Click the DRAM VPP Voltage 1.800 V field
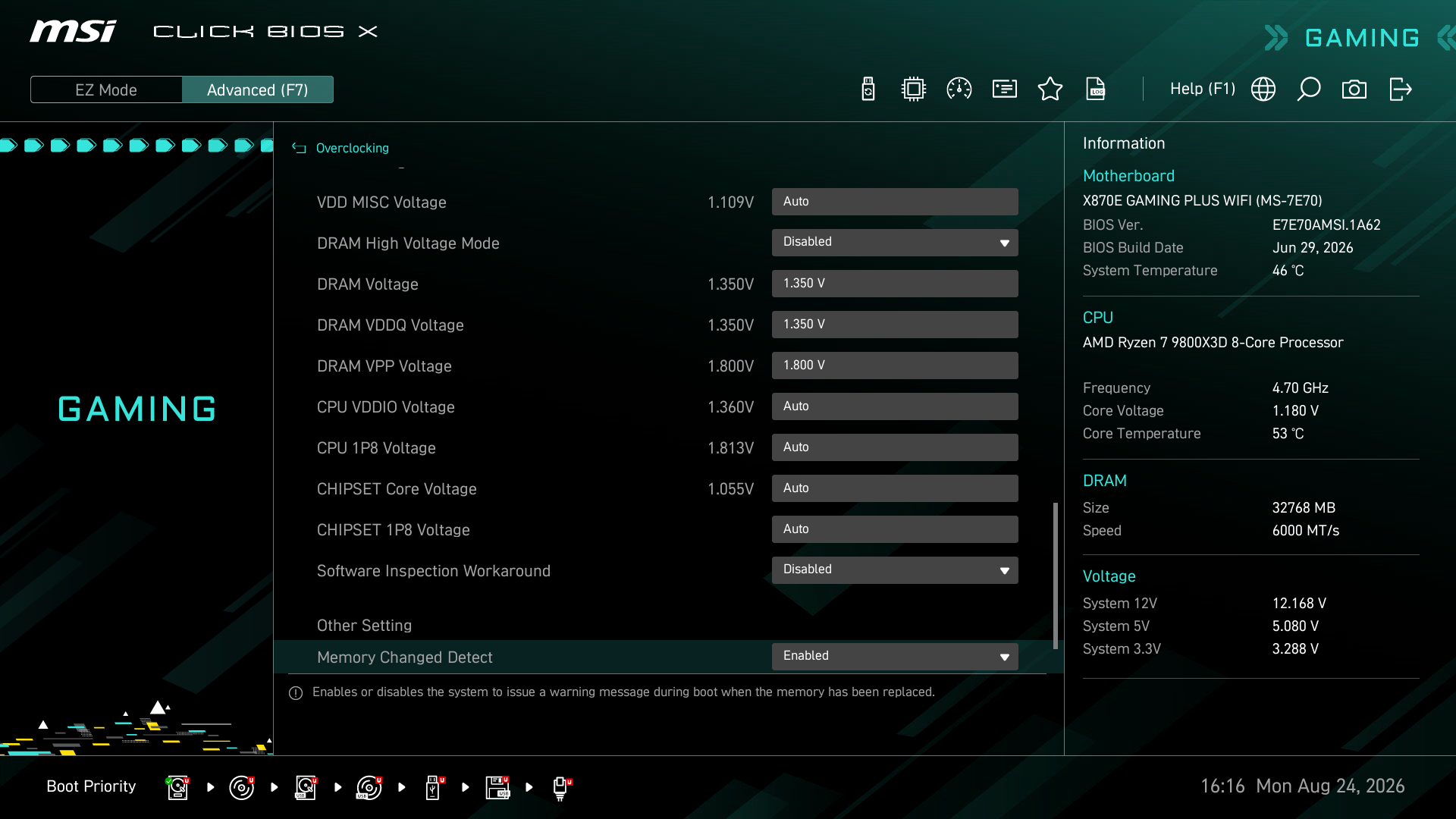This screenshot has height=819, width=1456. point(895,366)
